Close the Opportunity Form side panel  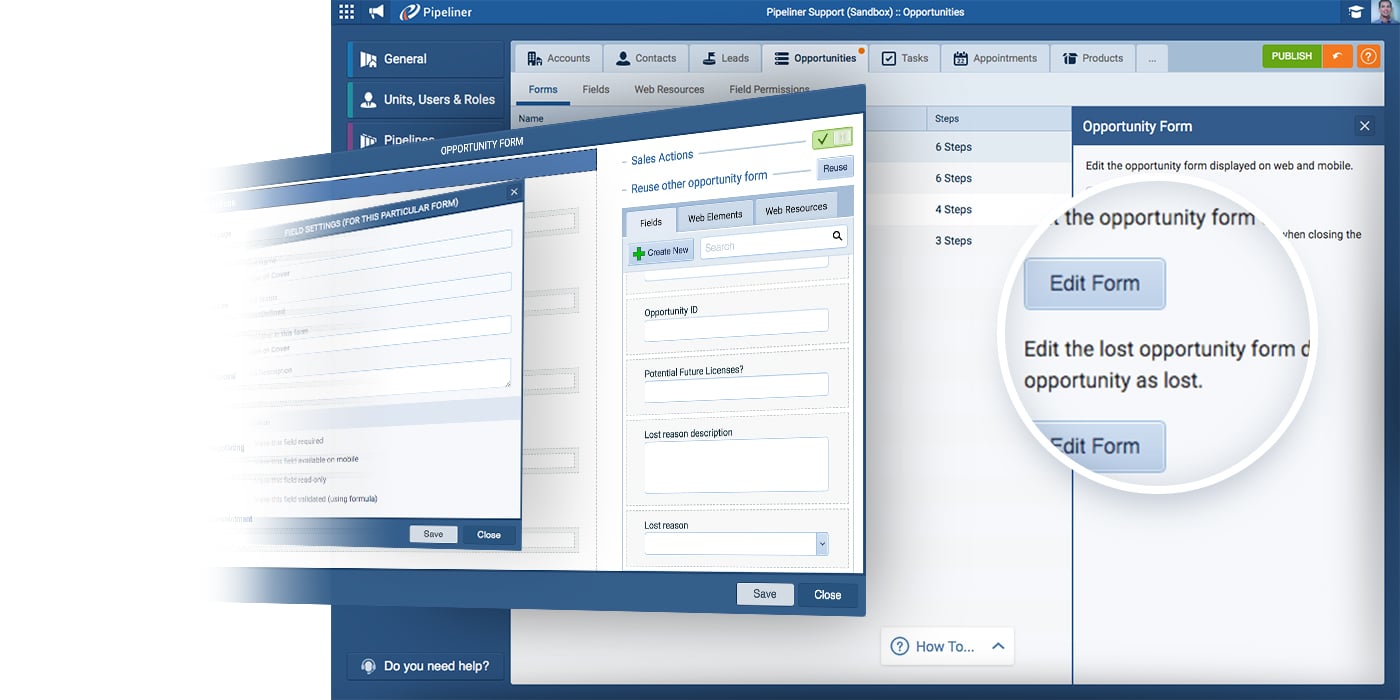tap(1364, 126)
